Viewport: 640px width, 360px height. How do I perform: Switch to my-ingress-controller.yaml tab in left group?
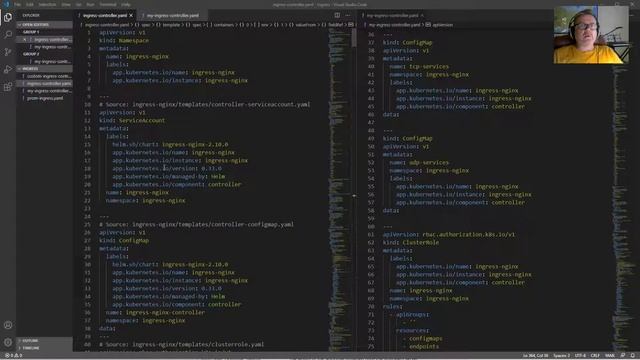click(x=173, y=16)
